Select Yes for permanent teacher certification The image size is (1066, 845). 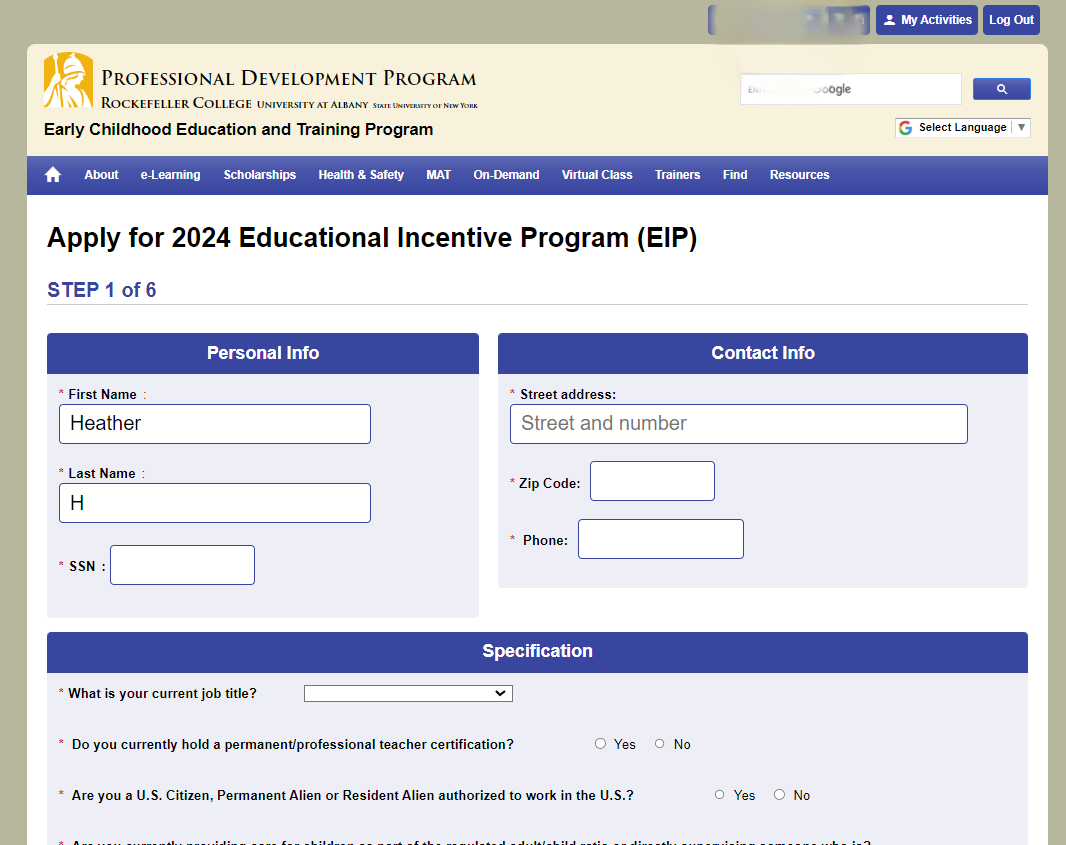tap(600, 743)
